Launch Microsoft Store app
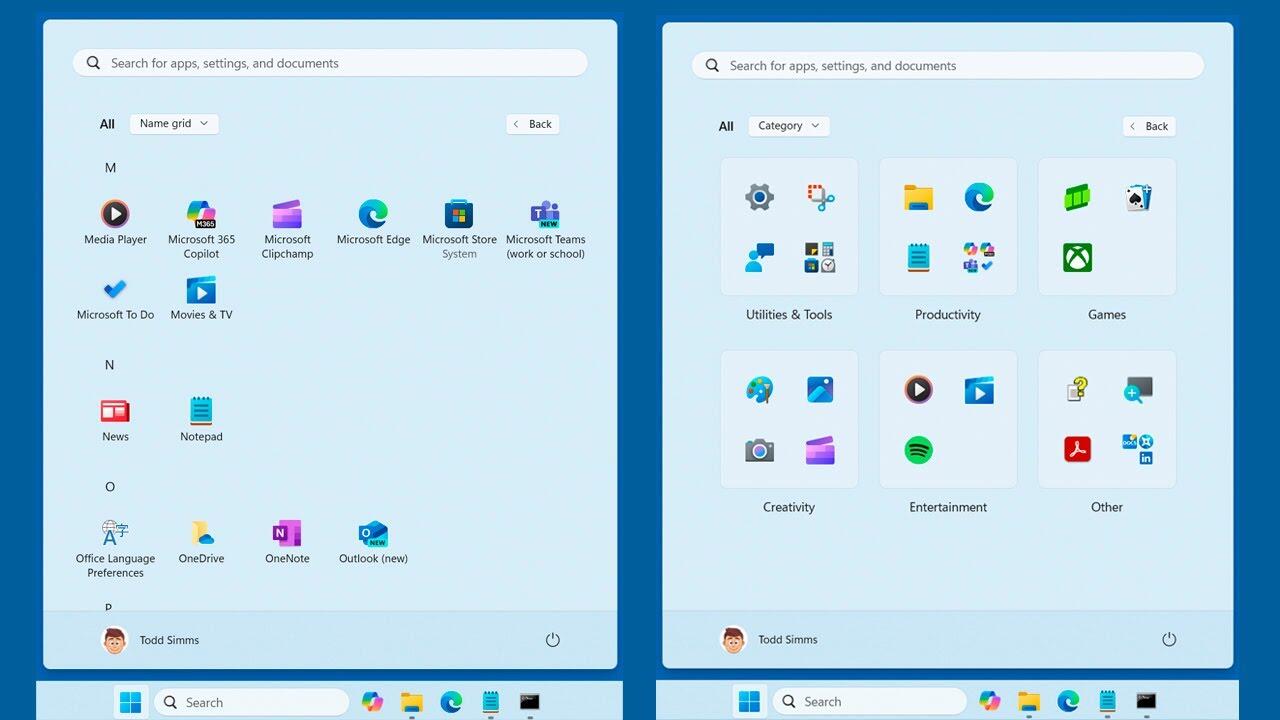1280x720 pixels. click(459, 229)
